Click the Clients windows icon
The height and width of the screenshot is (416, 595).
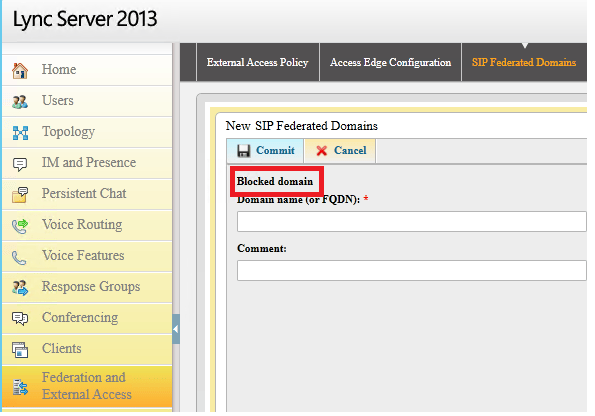coord(20,350)
